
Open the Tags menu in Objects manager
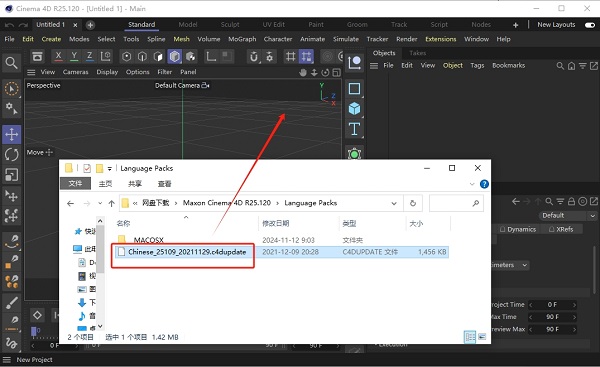[477, 65]
